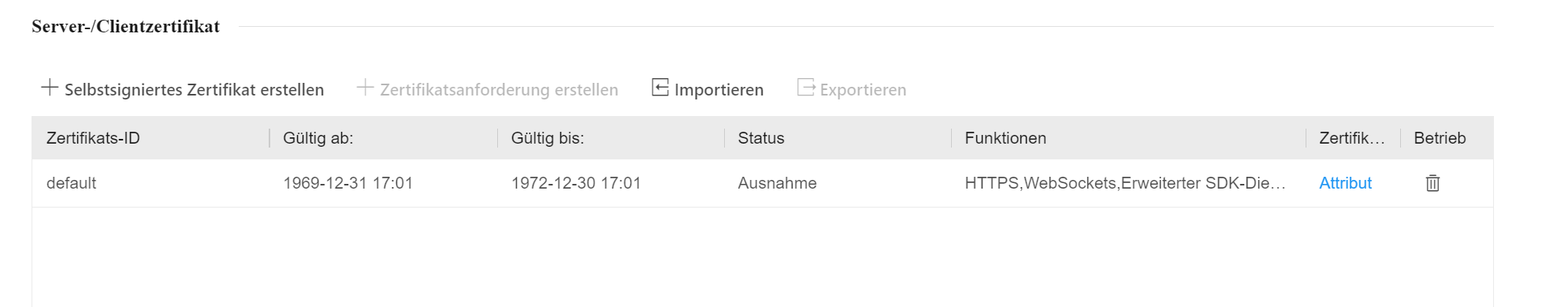
Task: Click the Status column header
Action: pos(761,138)
